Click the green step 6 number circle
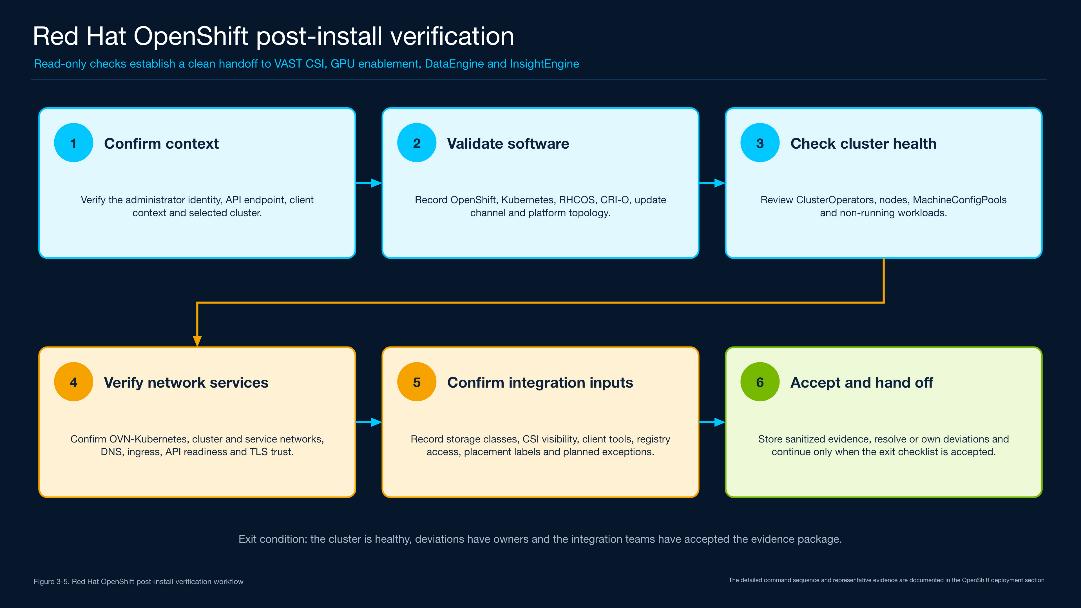 pyautogui.click(x=760, y=382)
